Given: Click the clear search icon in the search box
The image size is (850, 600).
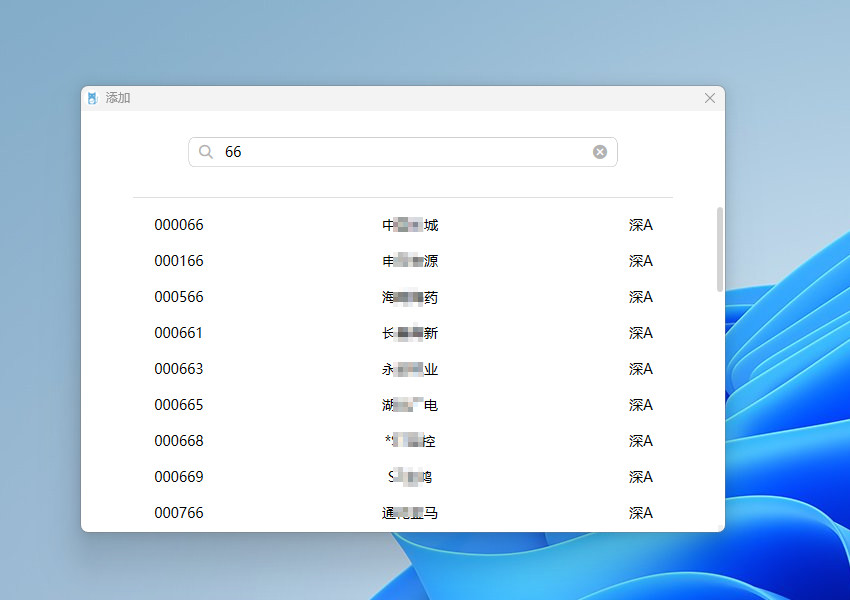Looking at the screenshot, I should click(x=600, y=151).
